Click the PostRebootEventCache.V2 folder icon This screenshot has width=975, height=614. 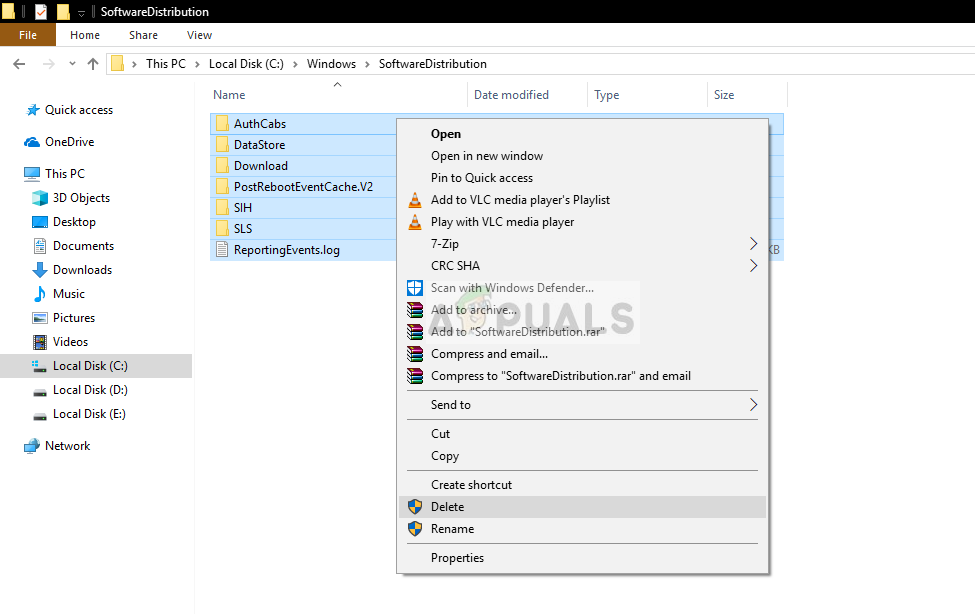(x=222, y=187)
